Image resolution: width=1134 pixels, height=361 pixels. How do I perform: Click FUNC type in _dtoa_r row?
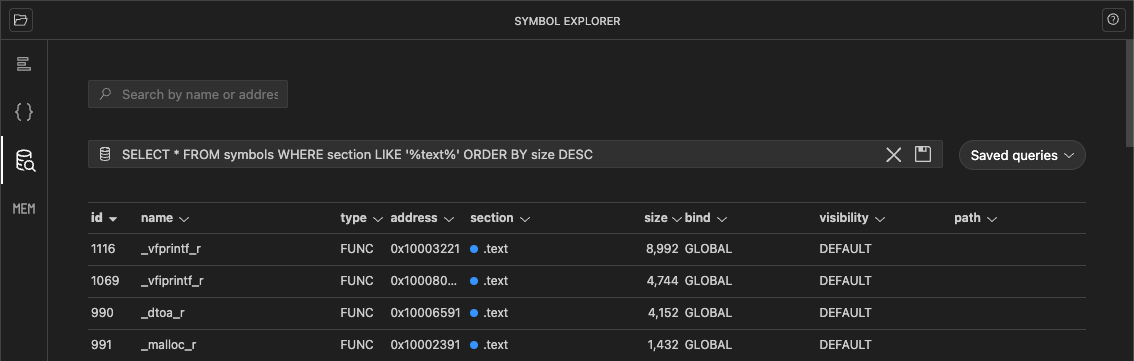click(357, 313)
